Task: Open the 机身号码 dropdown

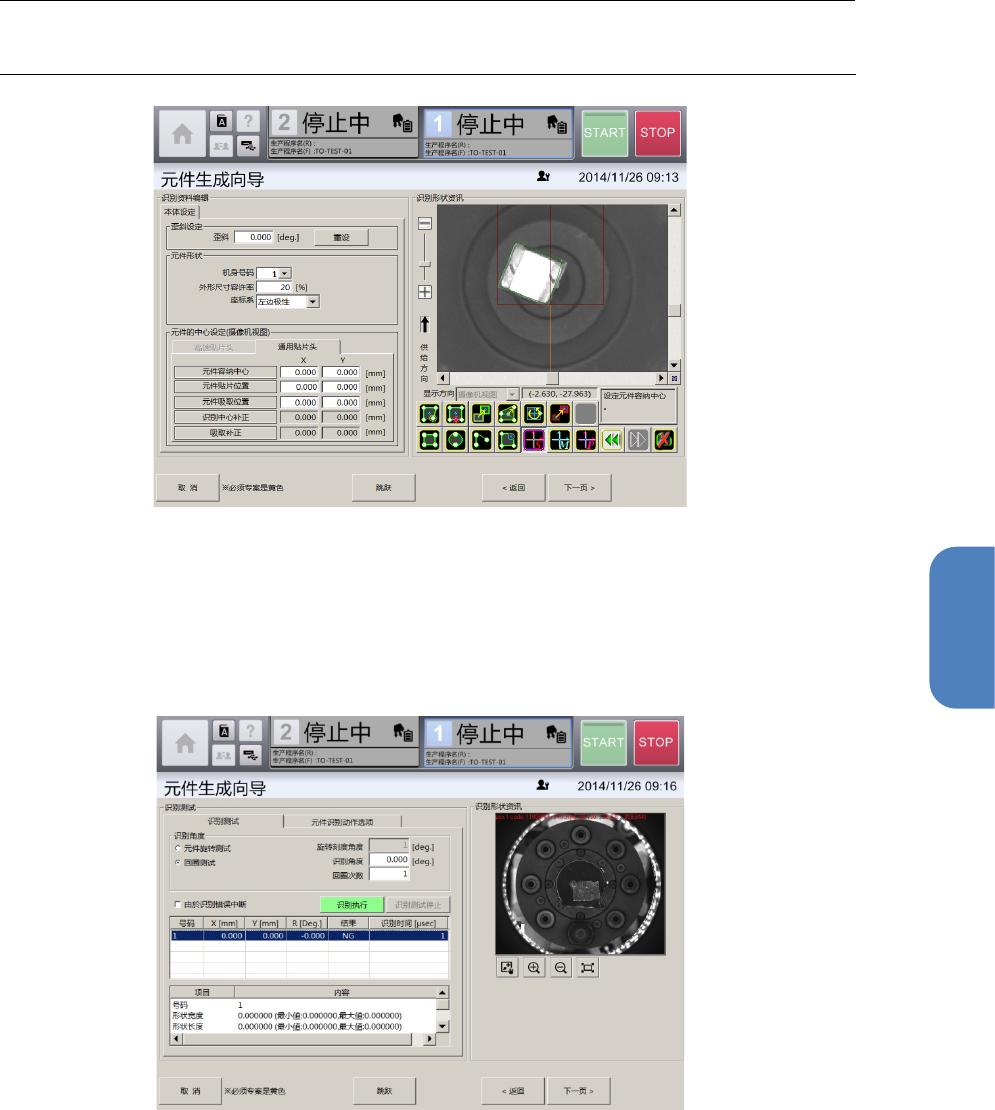Action: [x=284, y=273]
